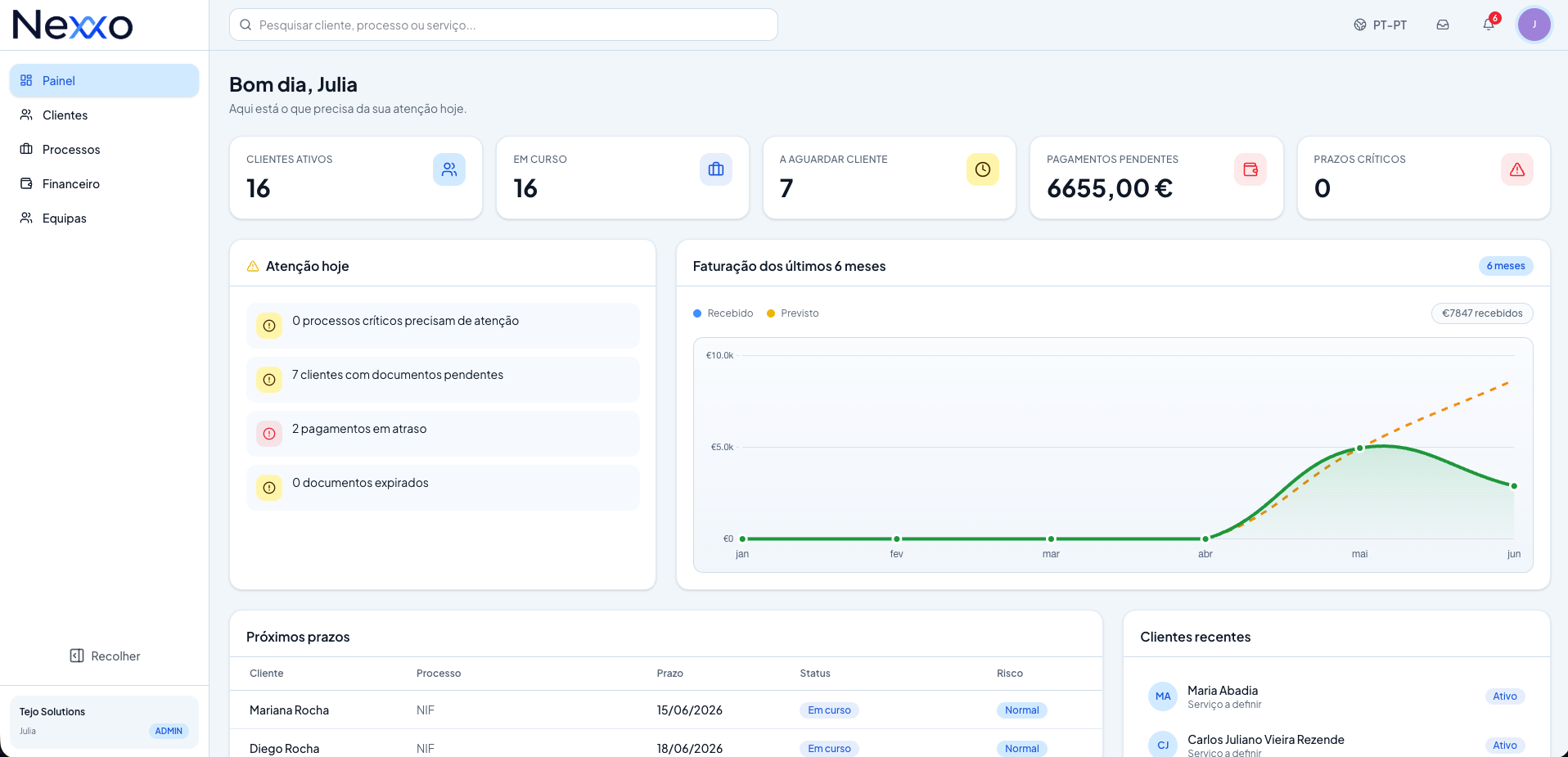Click the Clientes people icon in sidebar
Viewport: 1568px width, 757px height.
point(26,115)
